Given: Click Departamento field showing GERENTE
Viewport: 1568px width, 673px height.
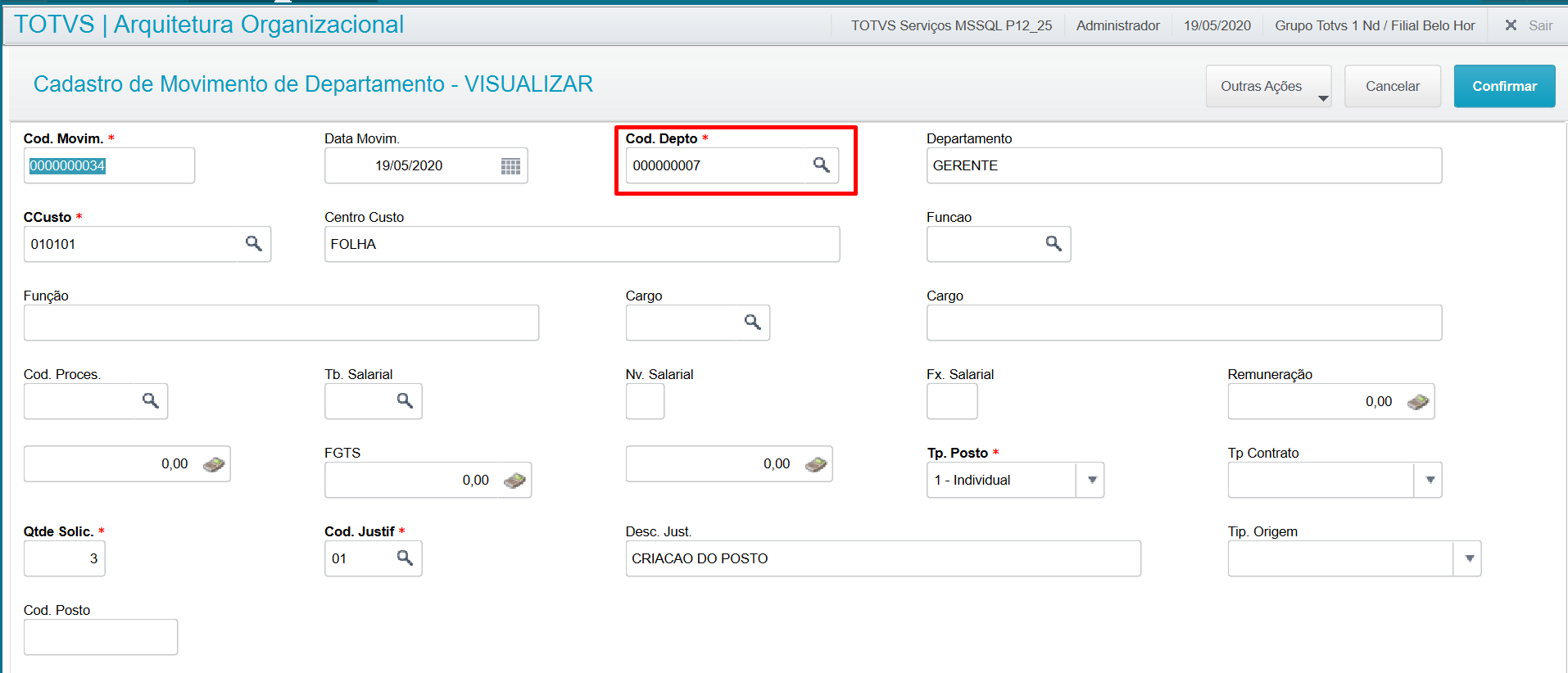Looking at the screenshot, I should tap(1184, 165).
